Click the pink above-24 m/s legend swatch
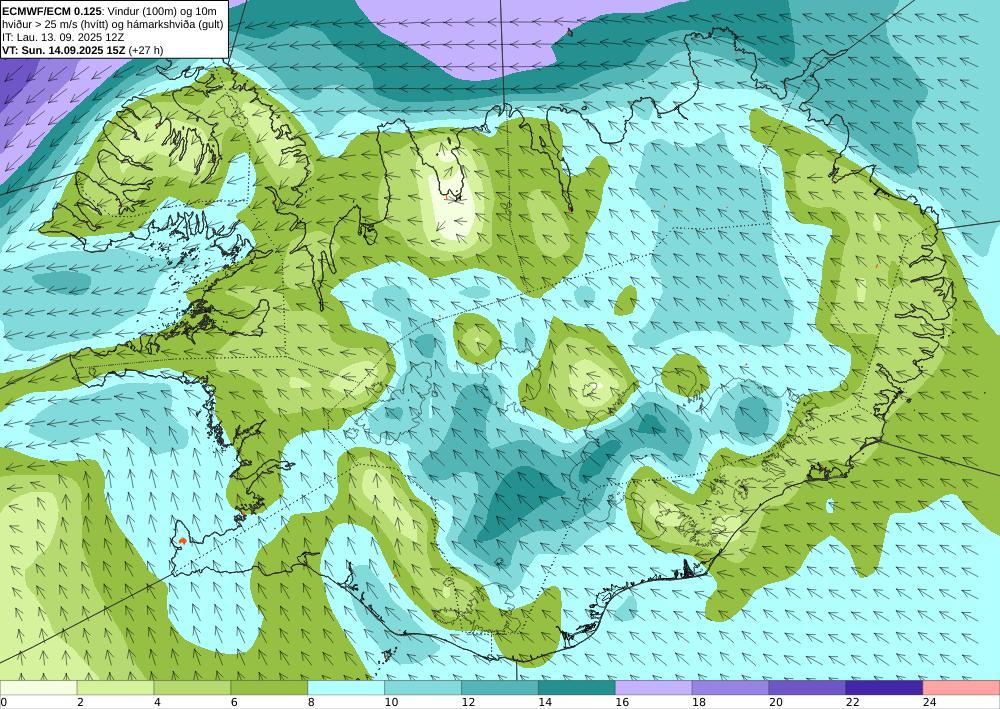Viewport: 1000px width, 709px height. tap(962, 688)
